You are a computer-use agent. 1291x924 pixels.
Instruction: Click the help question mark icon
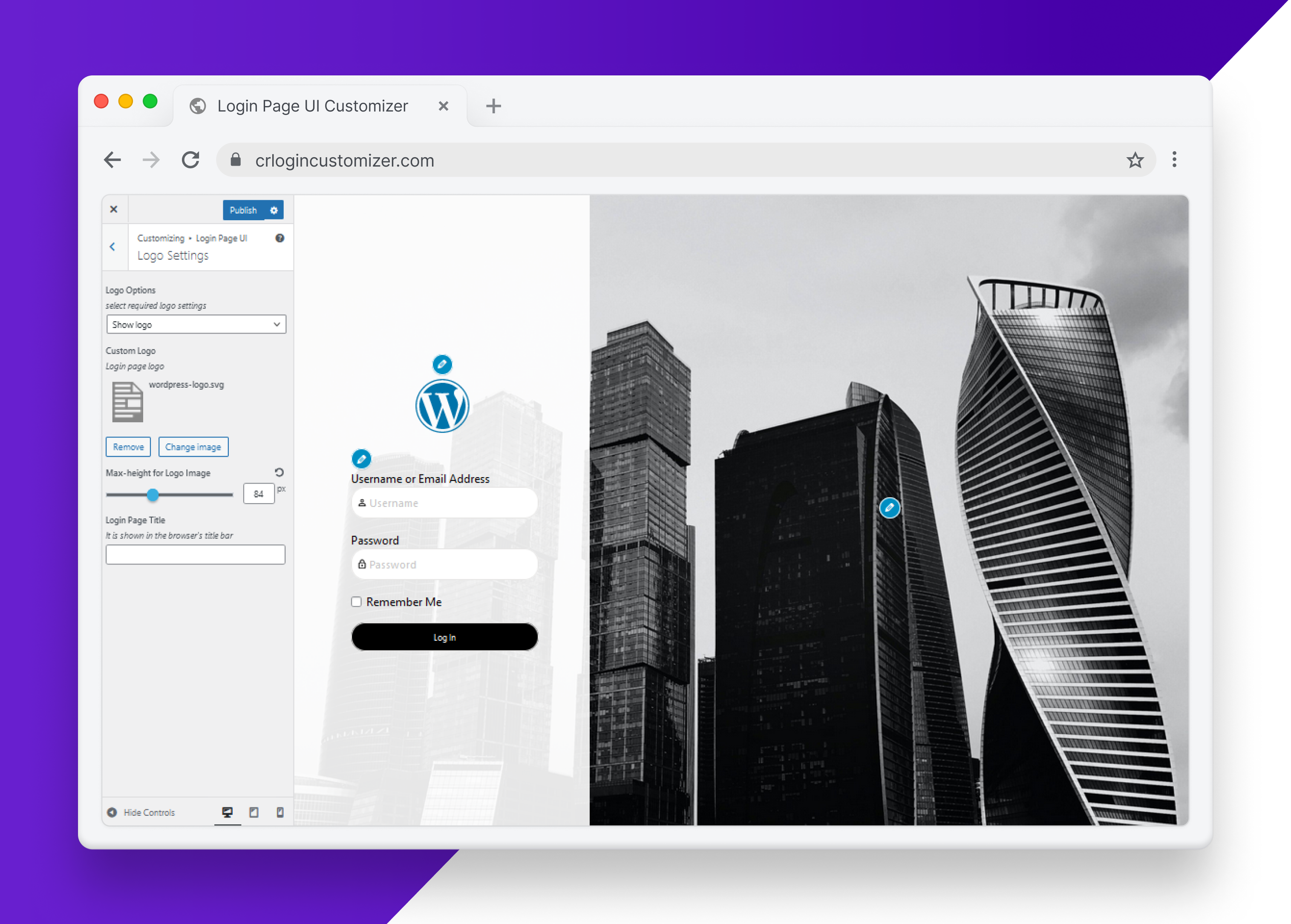coord(280,239)
